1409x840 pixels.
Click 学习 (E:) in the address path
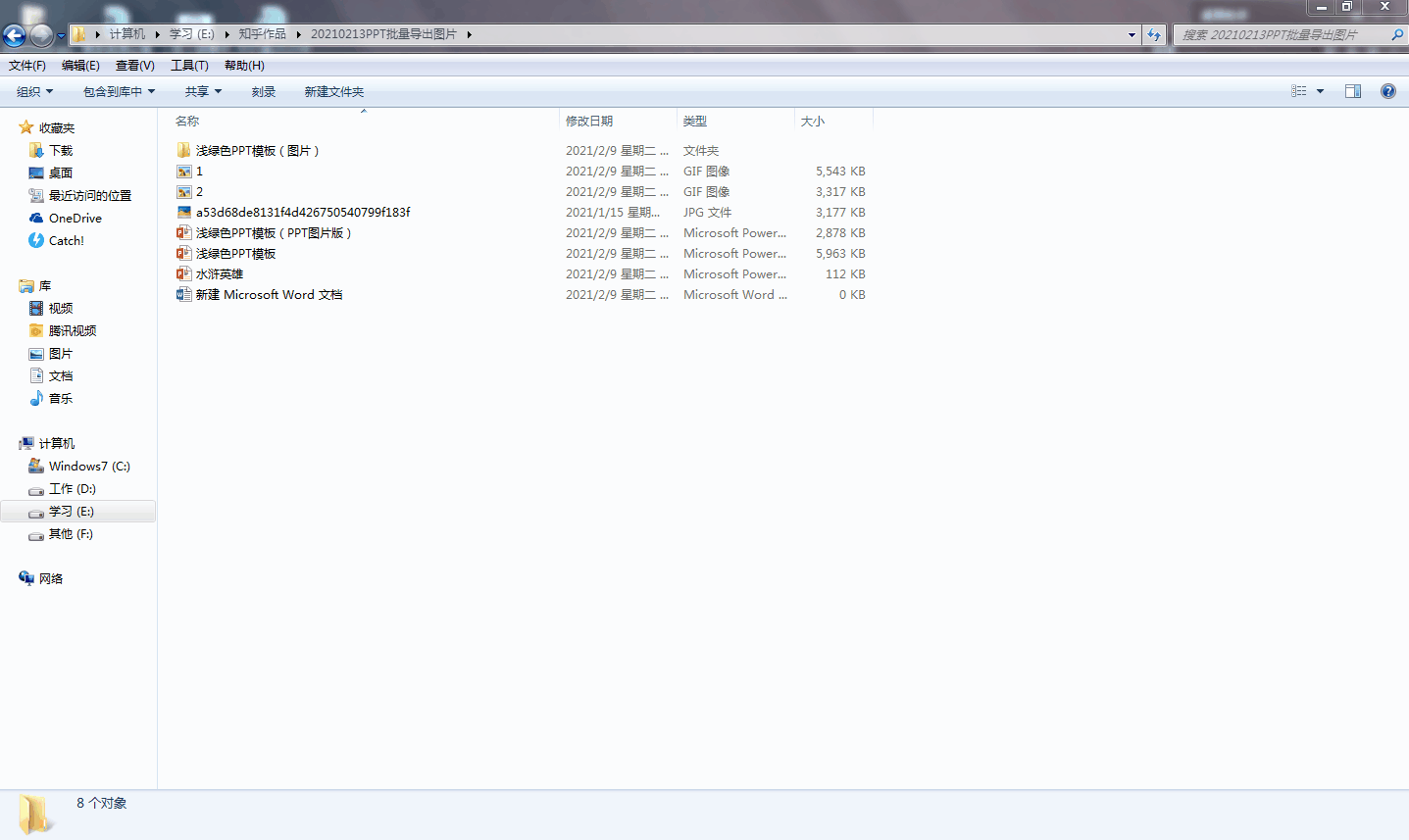point(192,34)
